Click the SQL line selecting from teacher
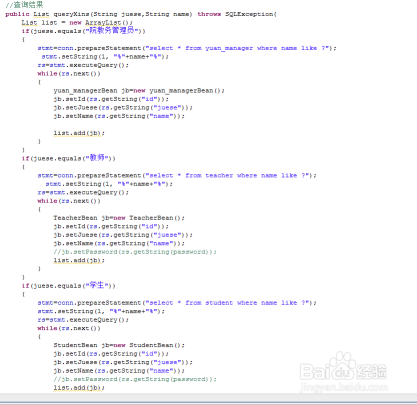This screenshot has width=417, height=405. point(177,175)
